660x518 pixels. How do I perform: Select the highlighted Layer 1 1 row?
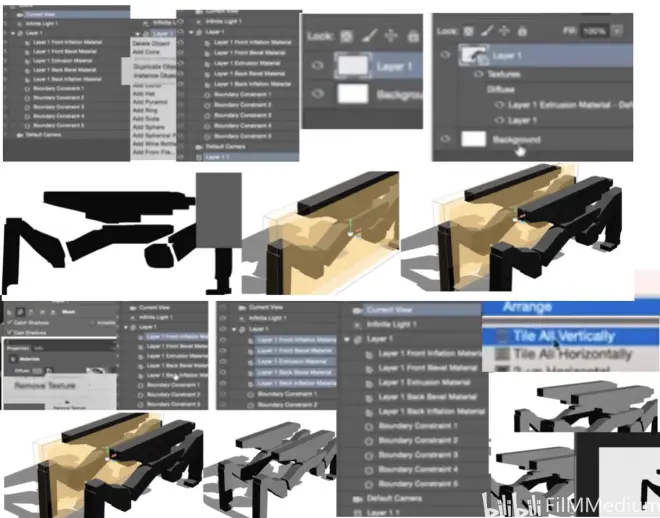251,157
